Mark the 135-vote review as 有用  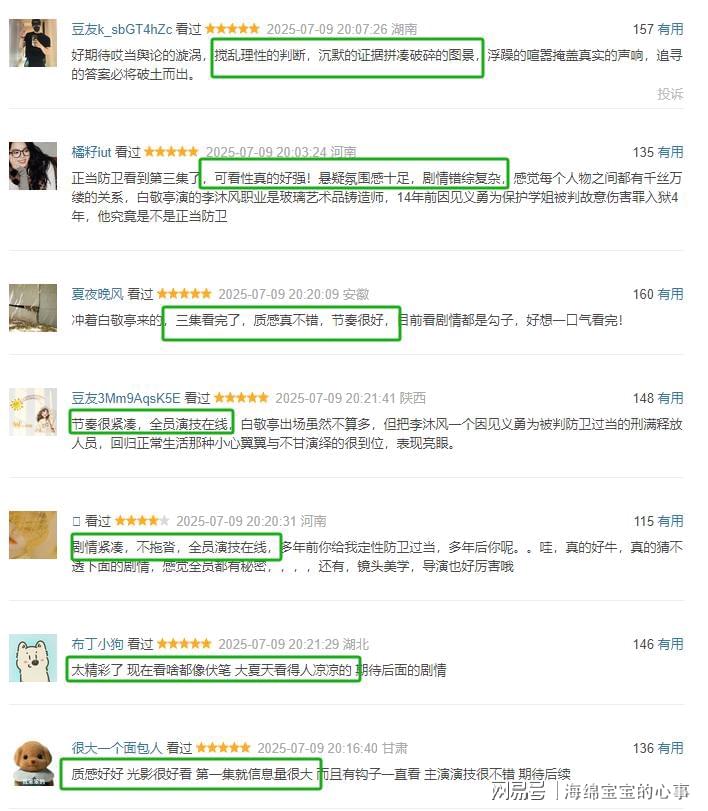[671, 152]
